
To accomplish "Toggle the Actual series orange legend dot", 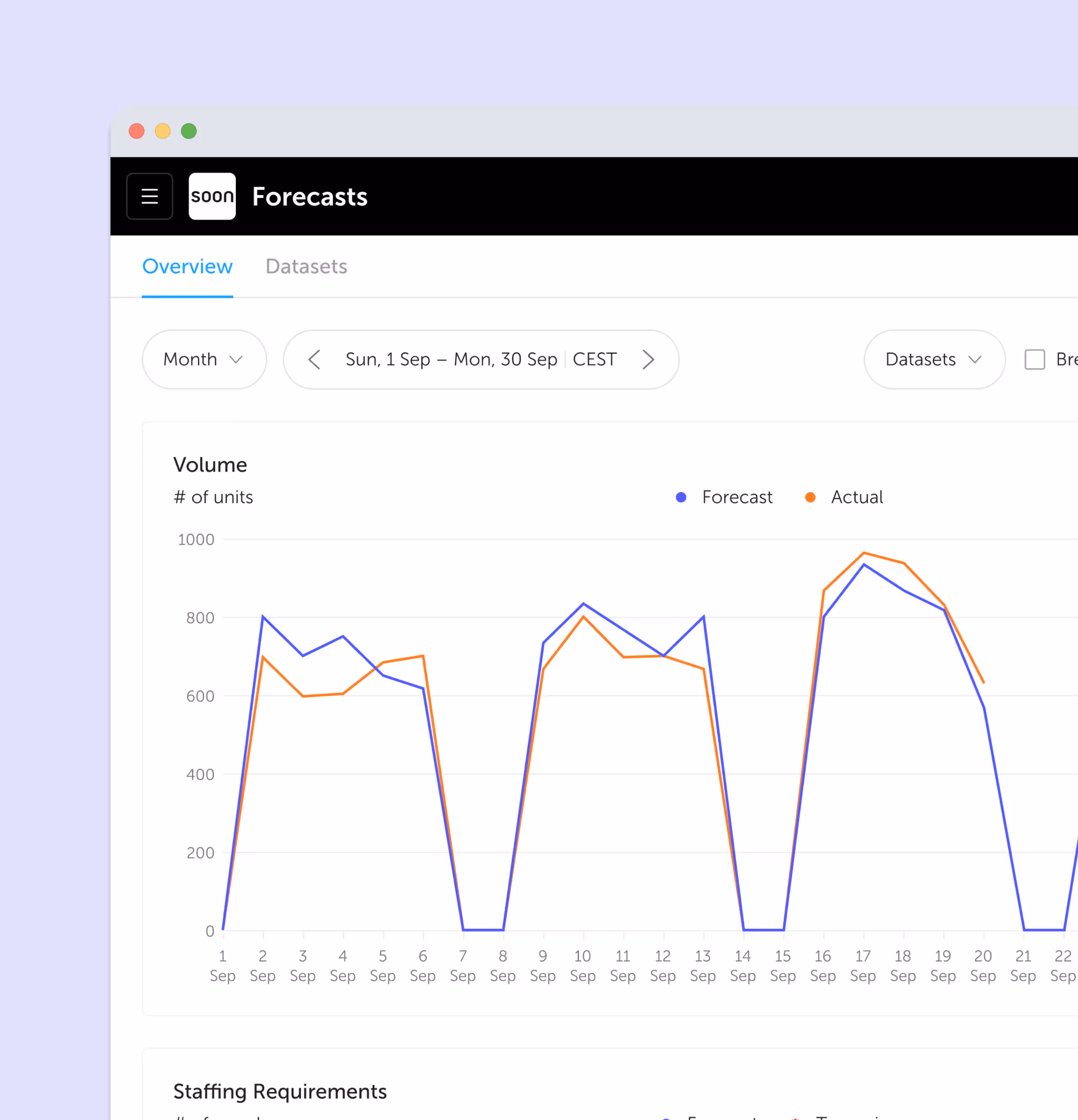I will pyautogui.click(x=810, y=497).
